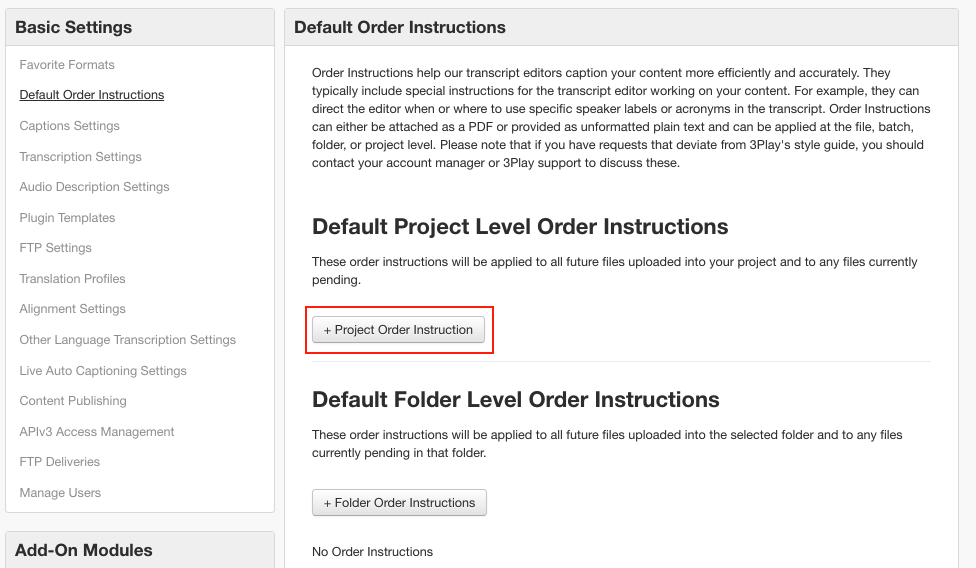The width and height of the screenshot is (976, 568).
Task: Go to Captions Settings
Action: [69, 126]
